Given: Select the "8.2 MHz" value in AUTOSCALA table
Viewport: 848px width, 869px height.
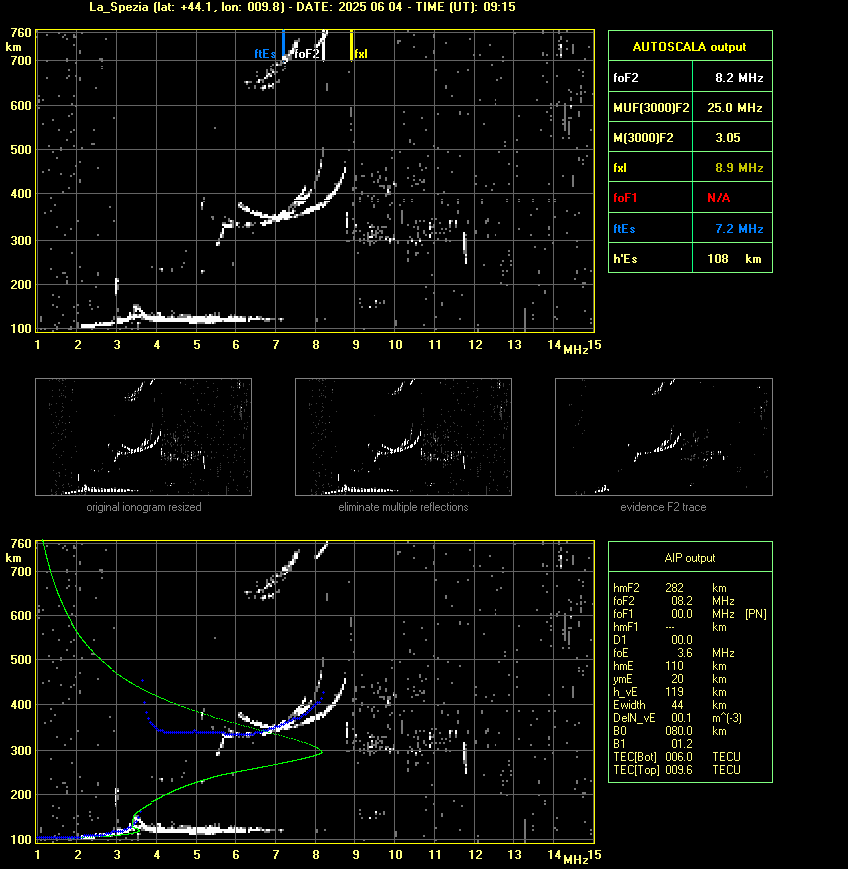Looking at the screenshot, I should coord(739,78).
